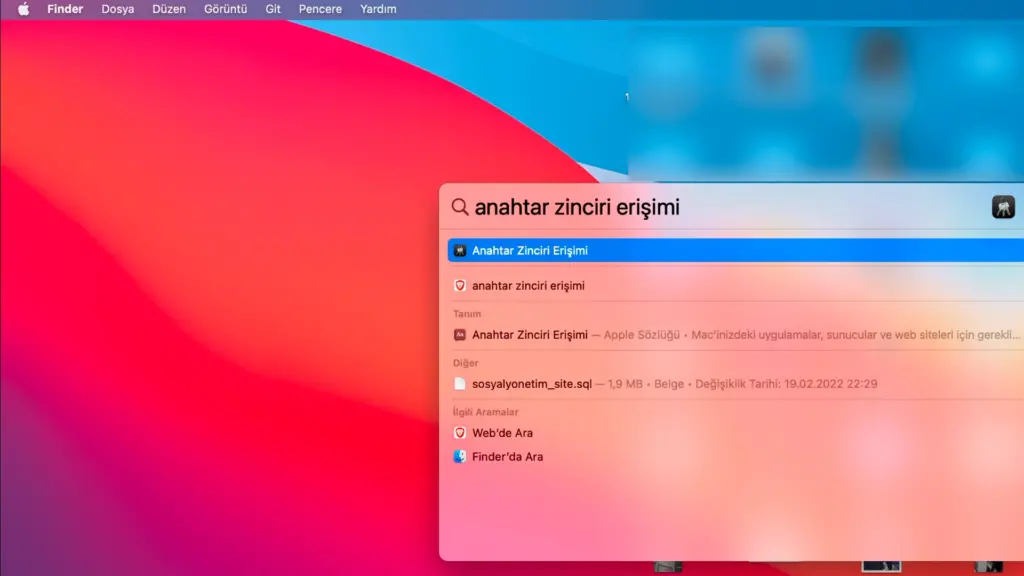Open the Yardım menu

[x=378, y=9]
